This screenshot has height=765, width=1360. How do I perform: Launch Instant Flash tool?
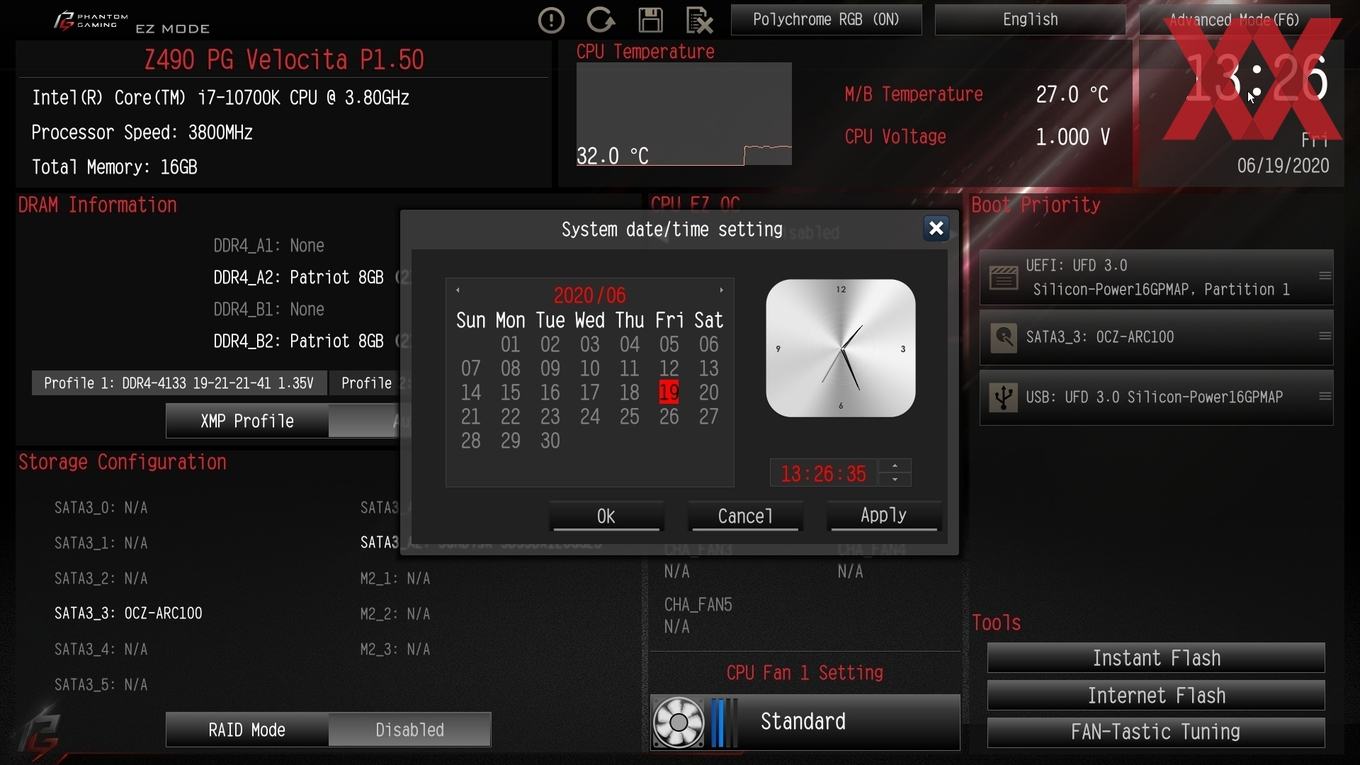click(x=1156, y=658)
